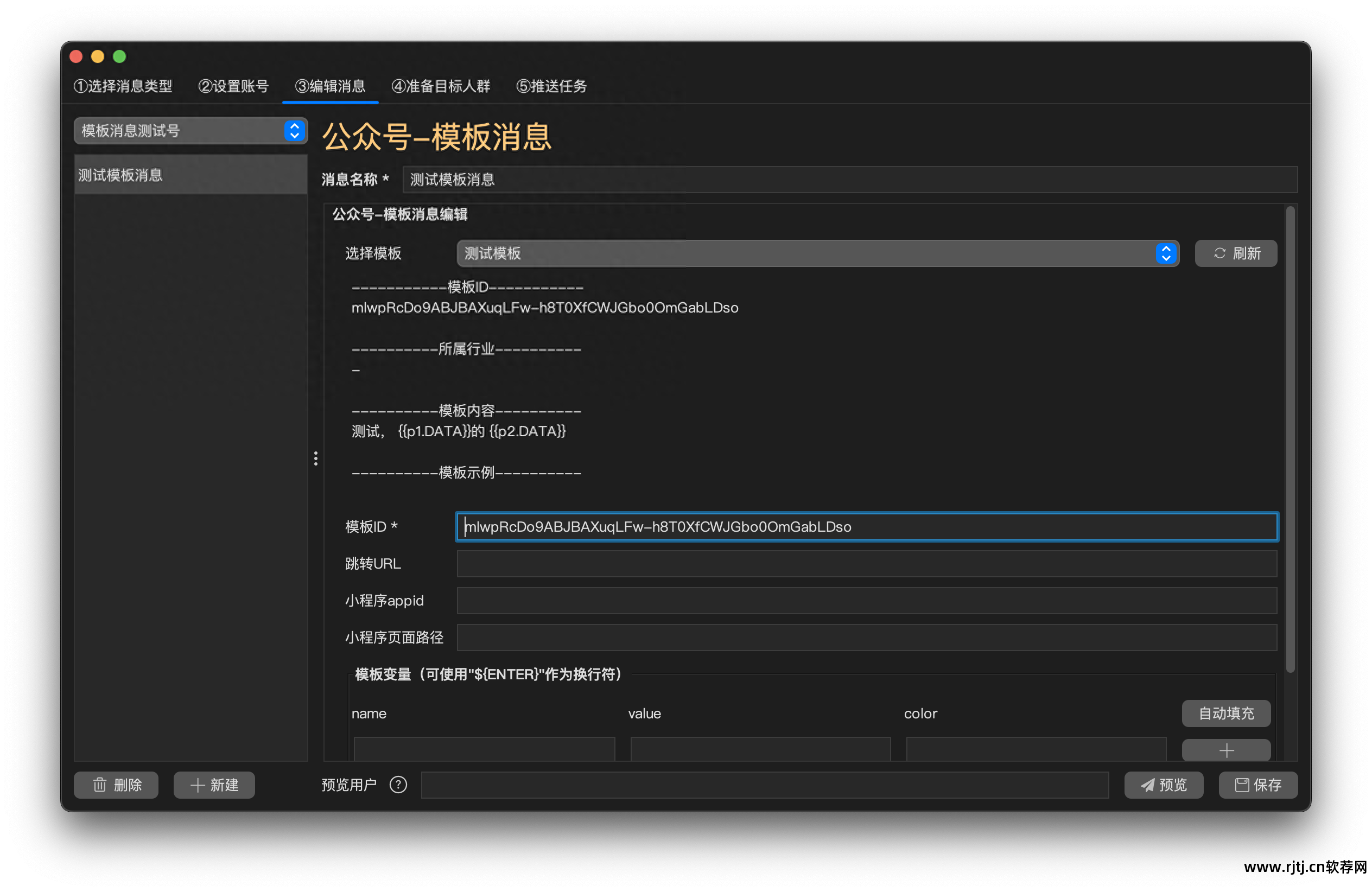Click the blue chevron on template dropdown
The width and height of the screenshot is (1372, 892).
point(1166,253)
